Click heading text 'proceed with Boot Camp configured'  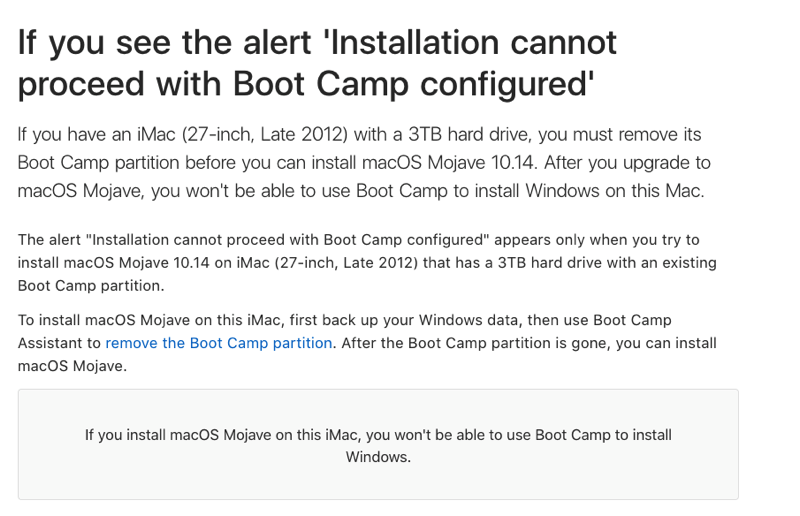306,84
